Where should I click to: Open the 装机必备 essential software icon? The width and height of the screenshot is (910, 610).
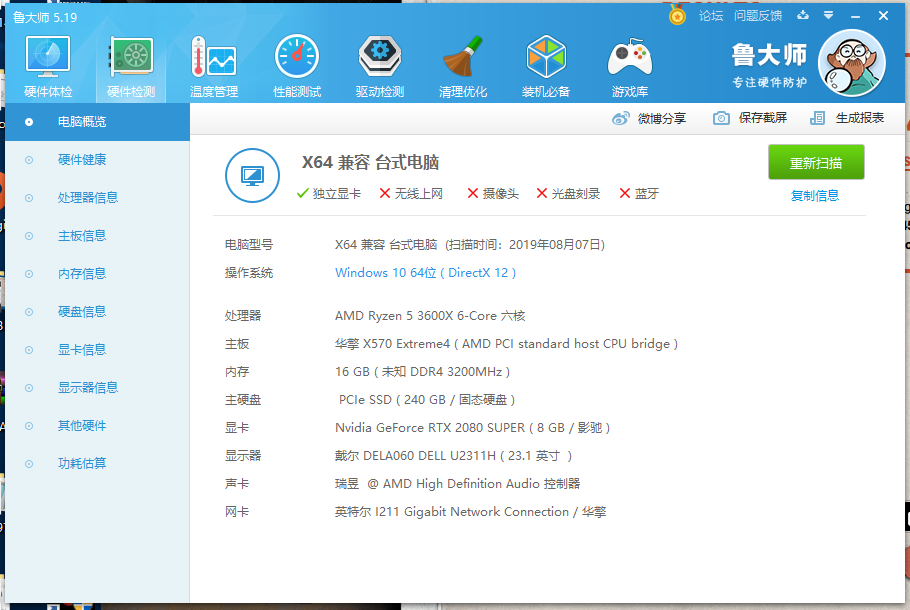click(546, 60)
